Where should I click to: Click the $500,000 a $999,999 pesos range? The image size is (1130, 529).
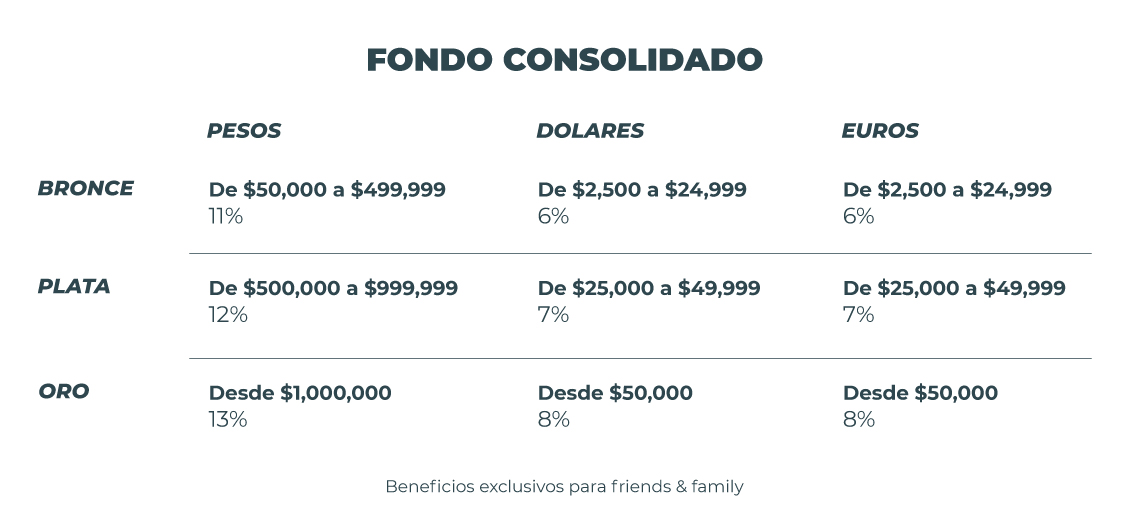click(333, 289)
